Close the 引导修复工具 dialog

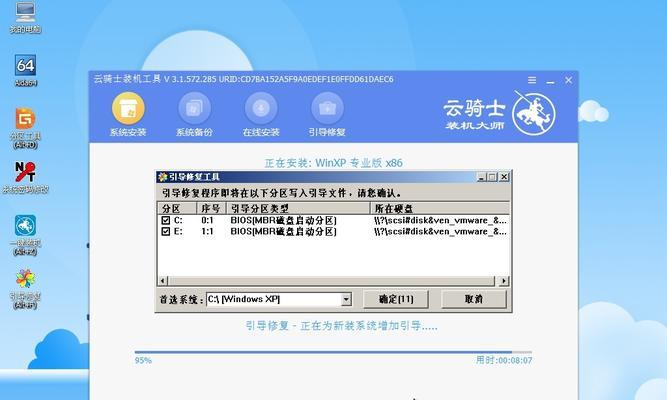click(x=504, y=177)
